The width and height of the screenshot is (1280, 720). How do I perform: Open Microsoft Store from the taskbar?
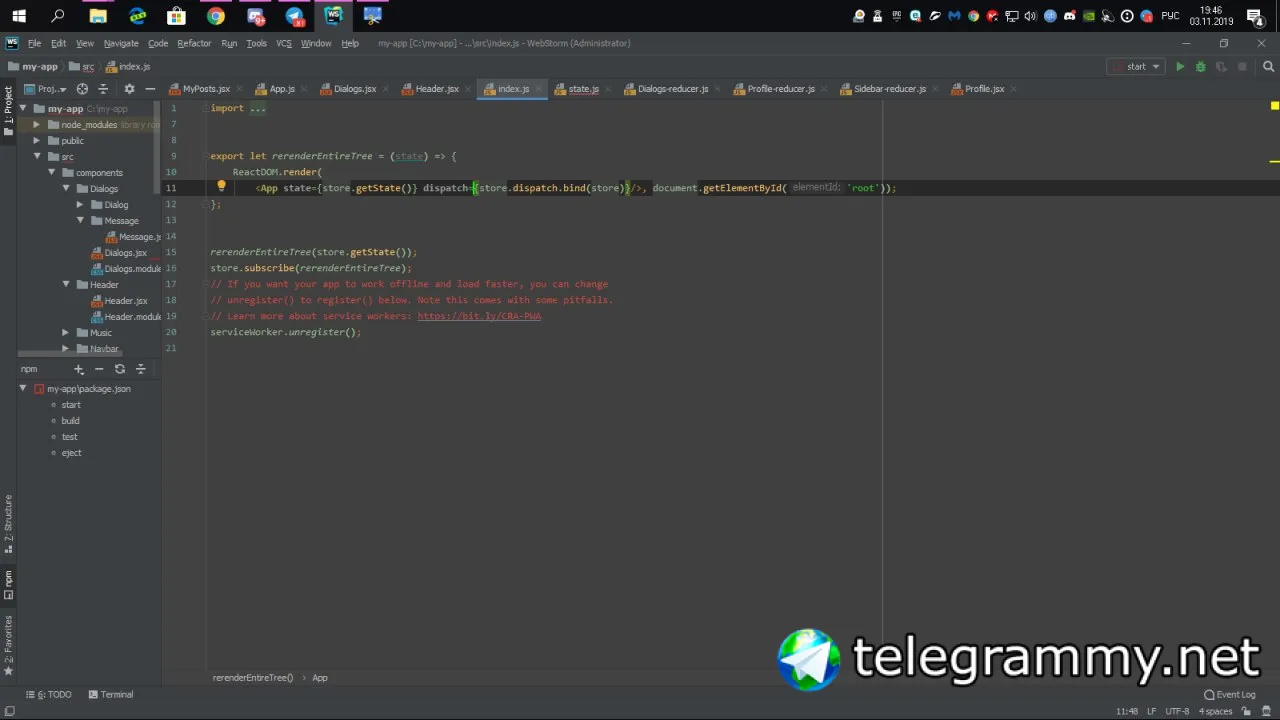point(176,16)
